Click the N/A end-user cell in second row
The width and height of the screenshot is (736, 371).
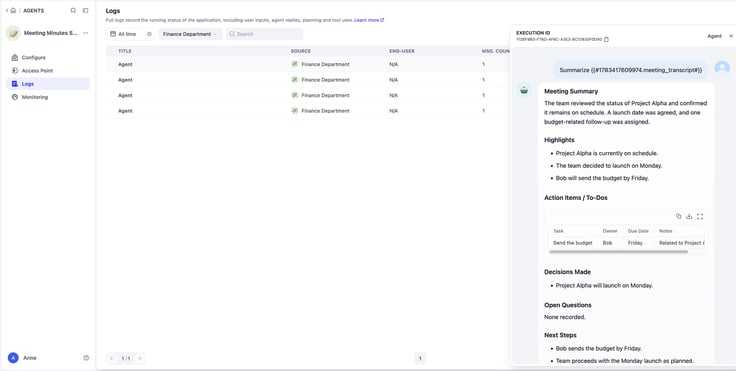point(393,80)
